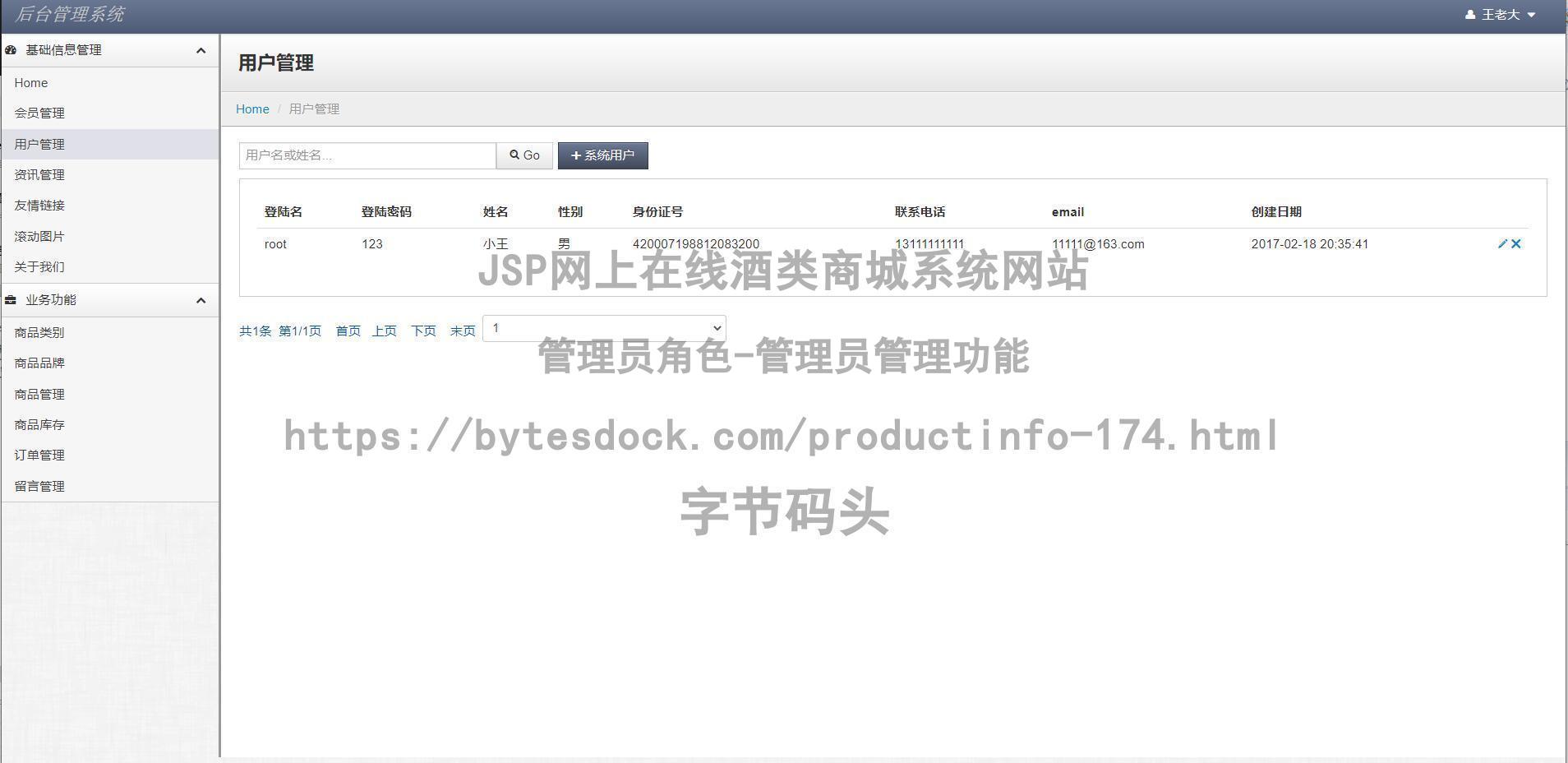
Task: Select date cell 2017-02-18 20:35:41
Action: (1310, 244)
